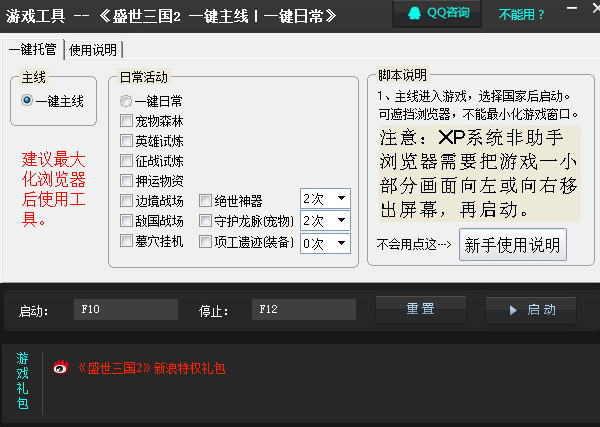Image resolution: width=600 pixels, height=427 pixels.
Task: Enable the 宠物森林 checkbox
Action: pos(126,121)
